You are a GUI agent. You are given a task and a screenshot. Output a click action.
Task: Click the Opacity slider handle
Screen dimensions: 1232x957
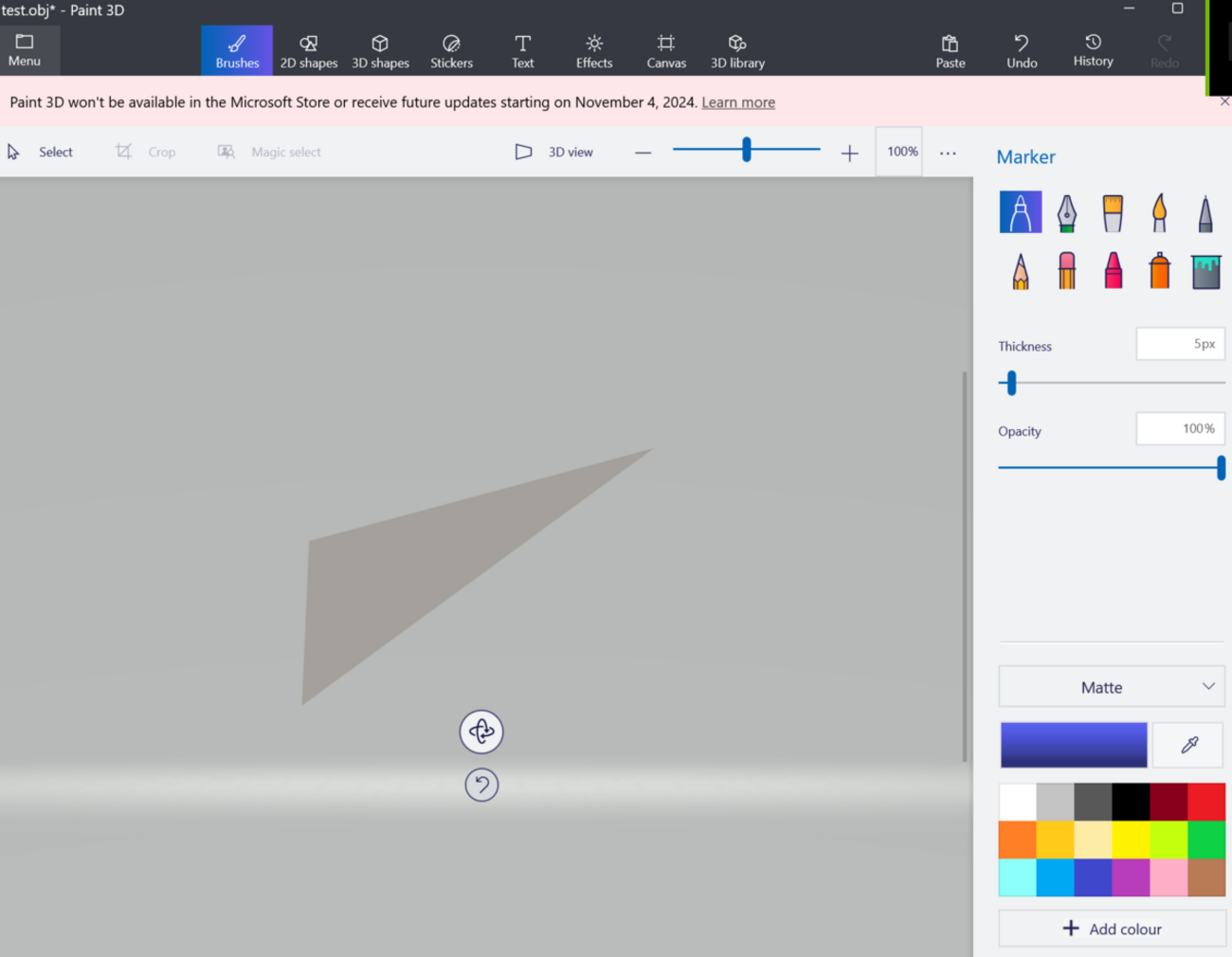pyautogui.click(x=1221, y=467)
